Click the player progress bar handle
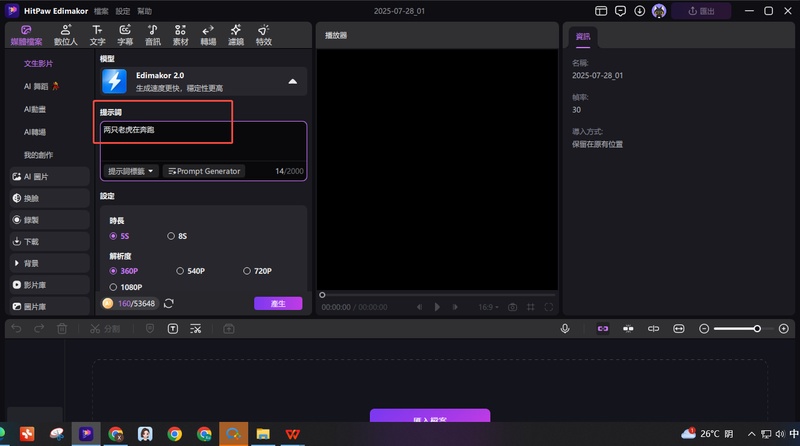 click(x=322, y=295)
